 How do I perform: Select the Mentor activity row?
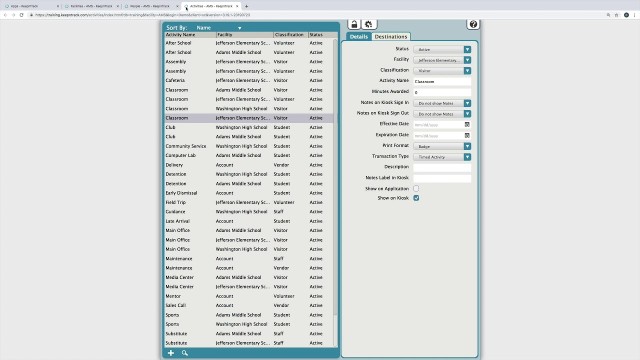(249, 296)
